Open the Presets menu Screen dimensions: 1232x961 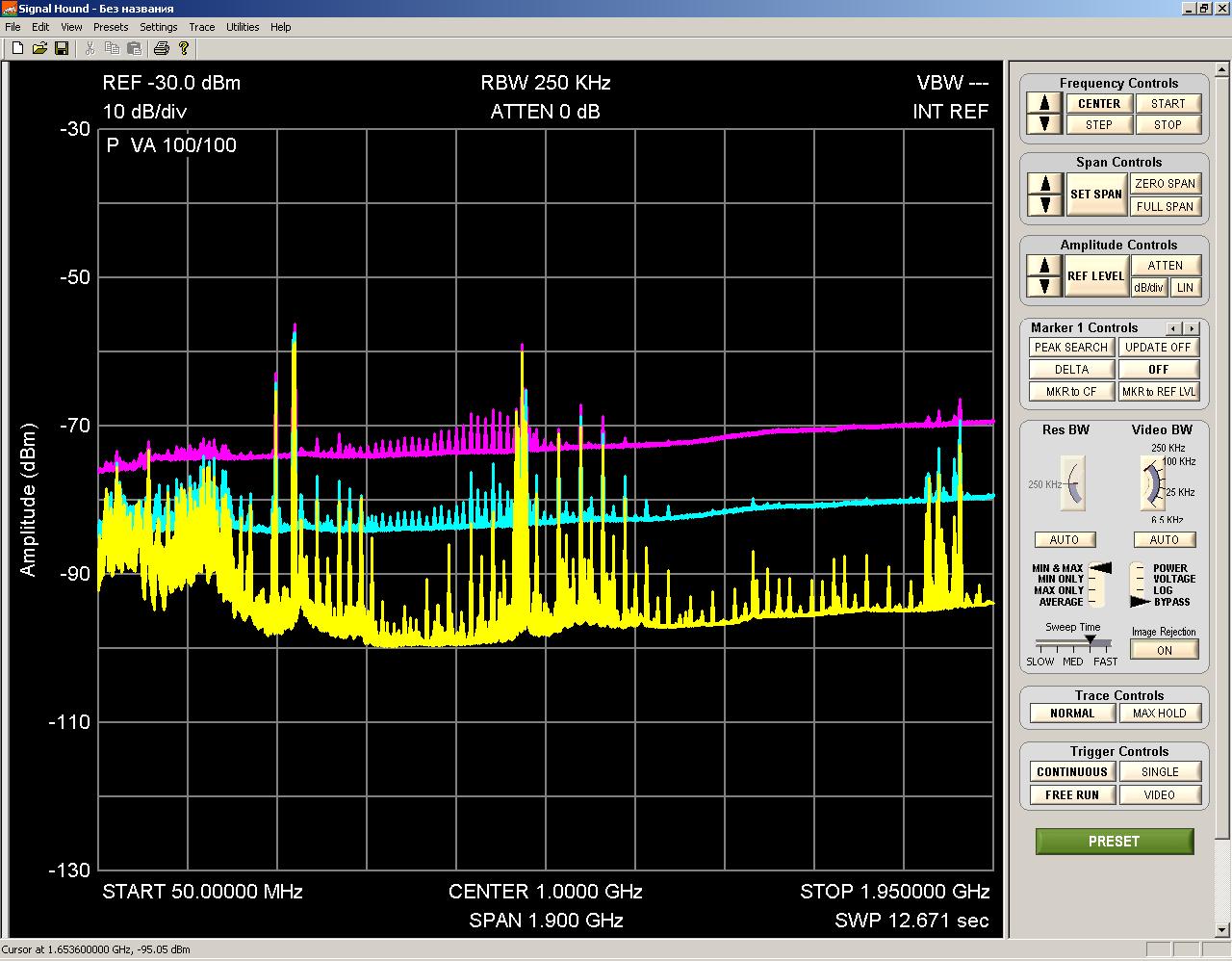coord(111,27)
